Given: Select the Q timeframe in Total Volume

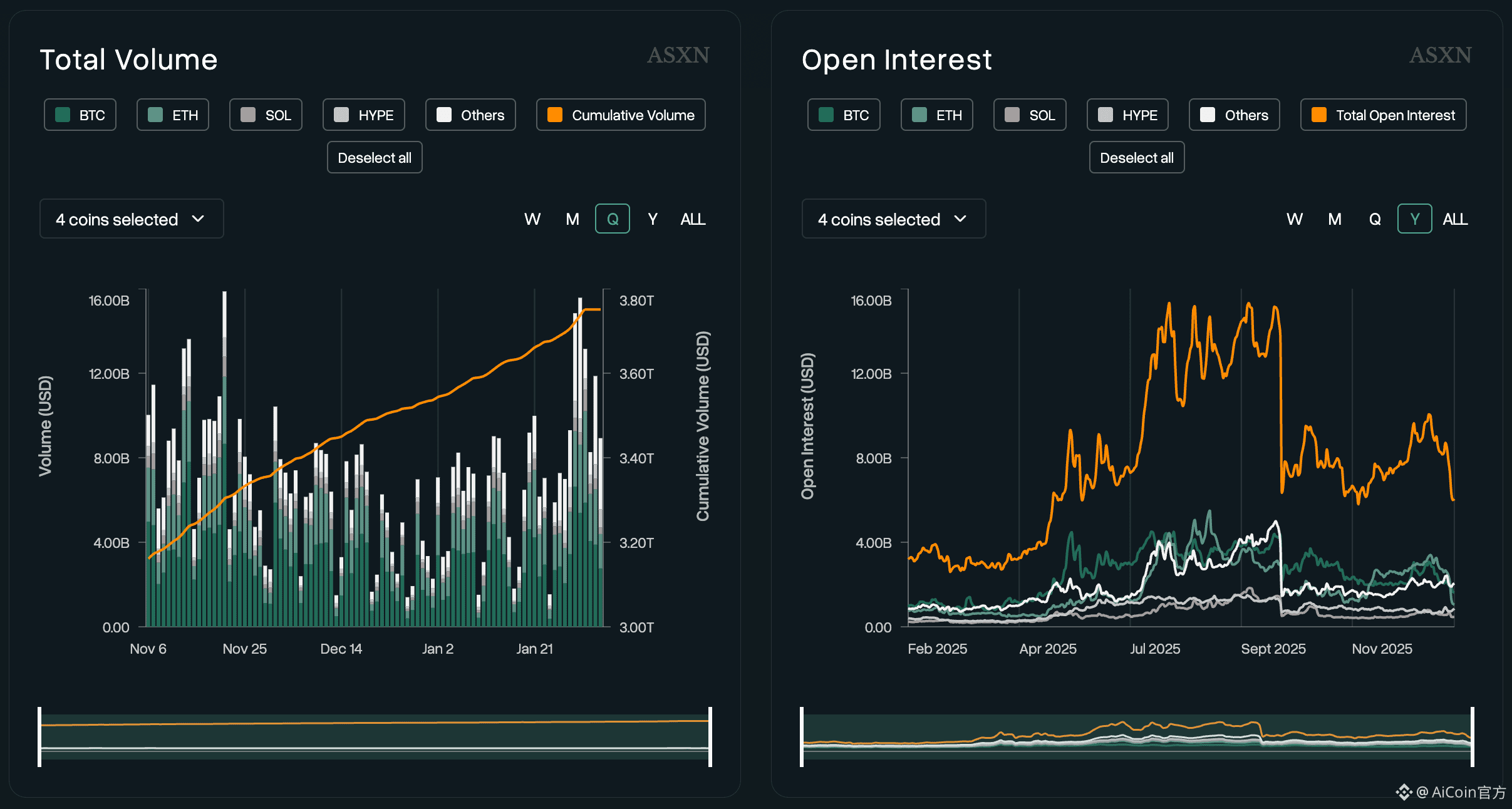Looking at the screenshot, I should click(x=612, y=219).
